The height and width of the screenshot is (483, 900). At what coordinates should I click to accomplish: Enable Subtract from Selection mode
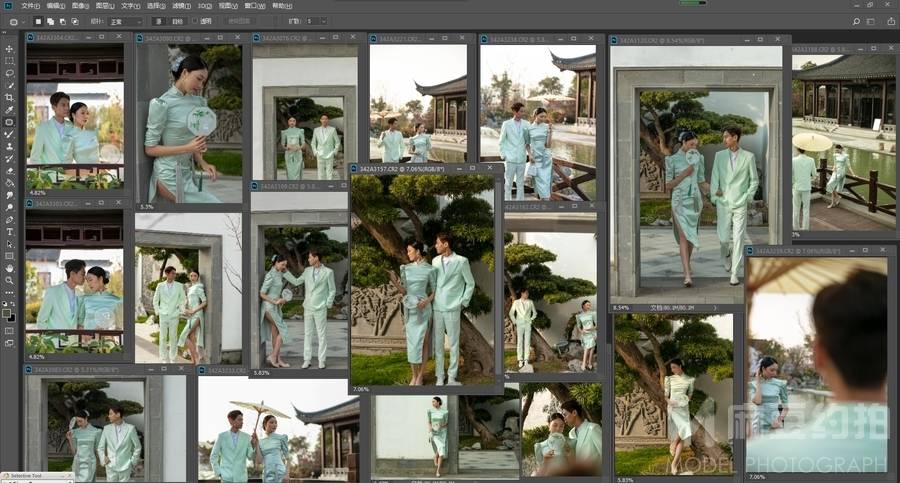(63, 21)
